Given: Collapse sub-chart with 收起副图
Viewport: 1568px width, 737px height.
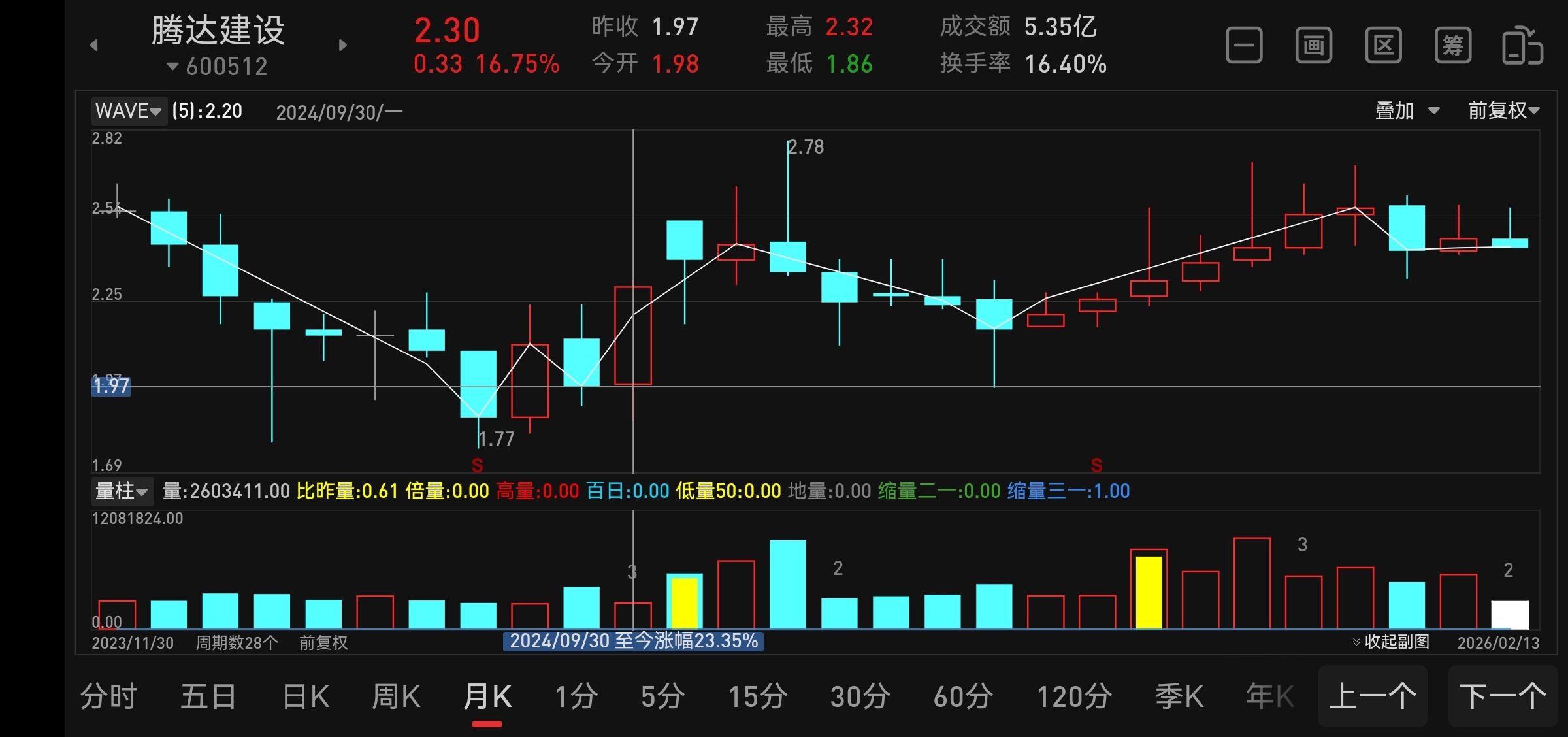Looking at the screenshot, I should pyautogui.click(x=1391, y=642).
